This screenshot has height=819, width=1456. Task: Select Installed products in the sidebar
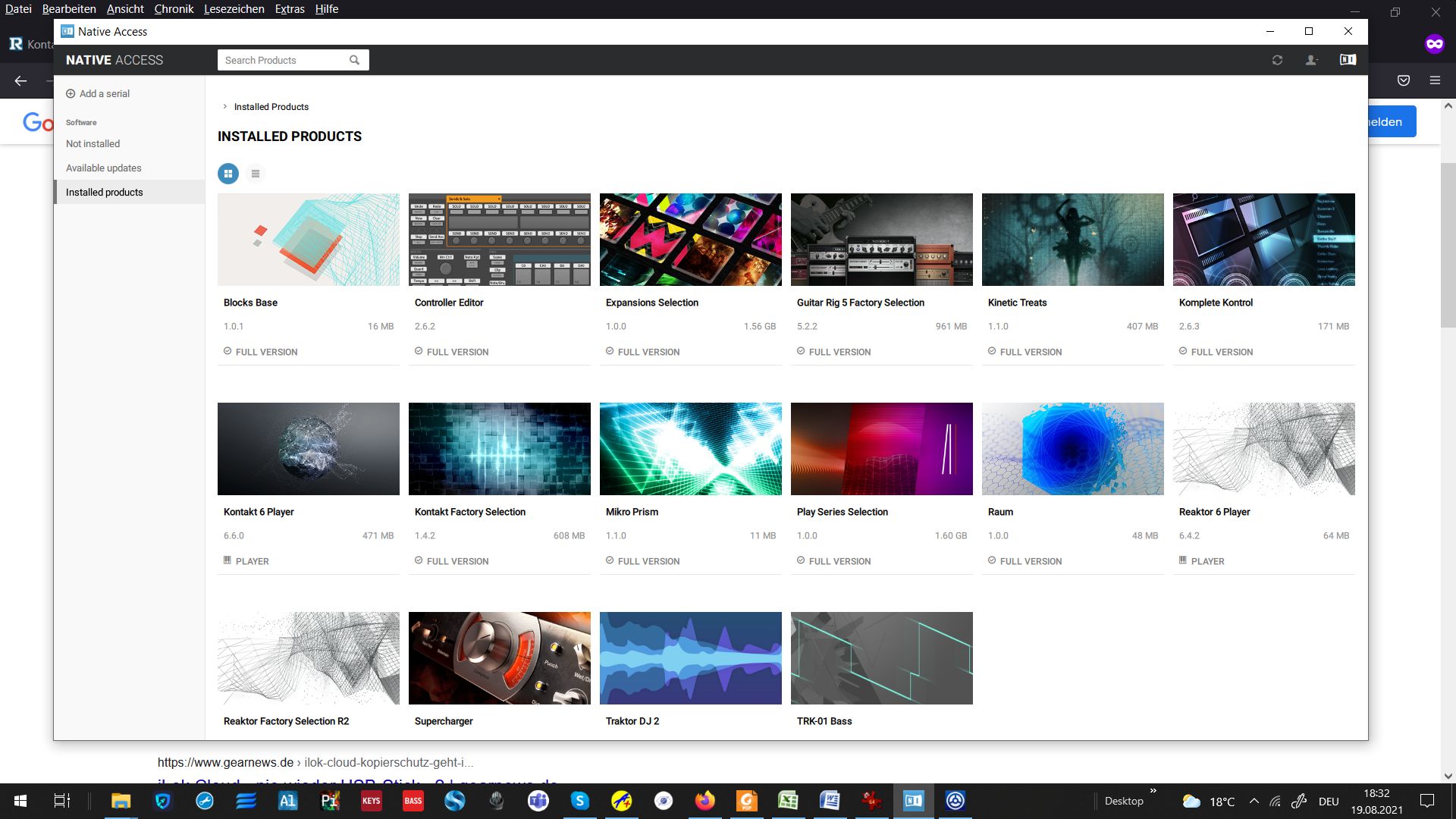pyautogui.click(x=130, y=192)
